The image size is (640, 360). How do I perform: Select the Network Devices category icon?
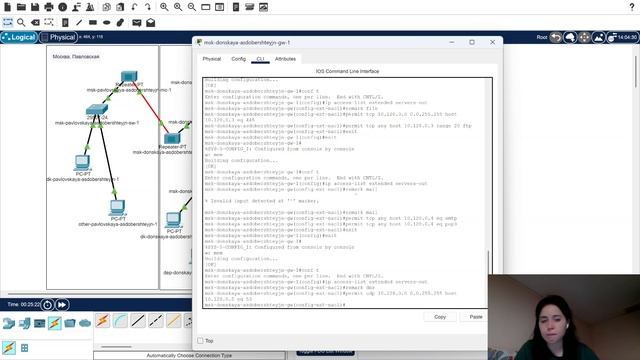coord(9,323)
